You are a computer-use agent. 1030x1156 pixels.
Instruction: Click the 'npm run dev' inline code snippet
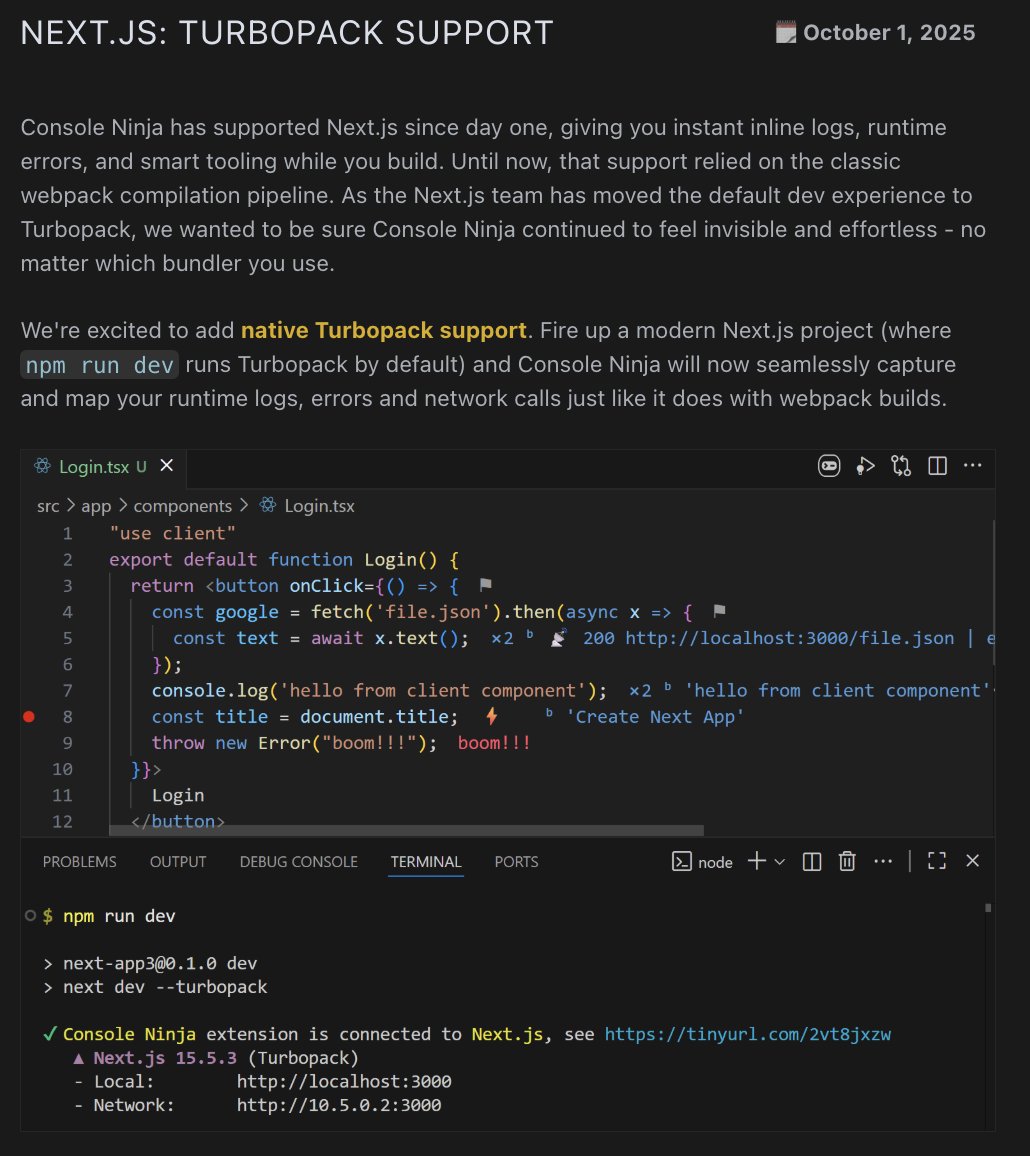[x=100, y=365]
